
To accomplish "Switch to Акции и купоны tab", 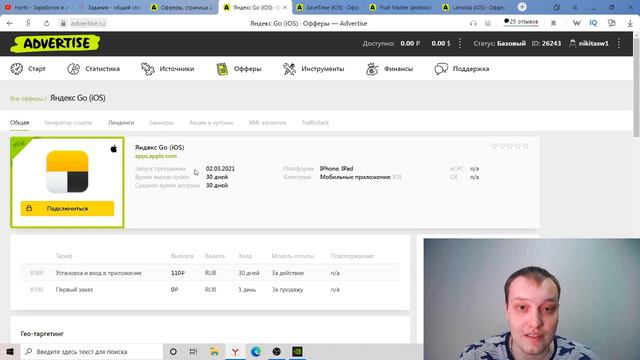I will (211, 122).
